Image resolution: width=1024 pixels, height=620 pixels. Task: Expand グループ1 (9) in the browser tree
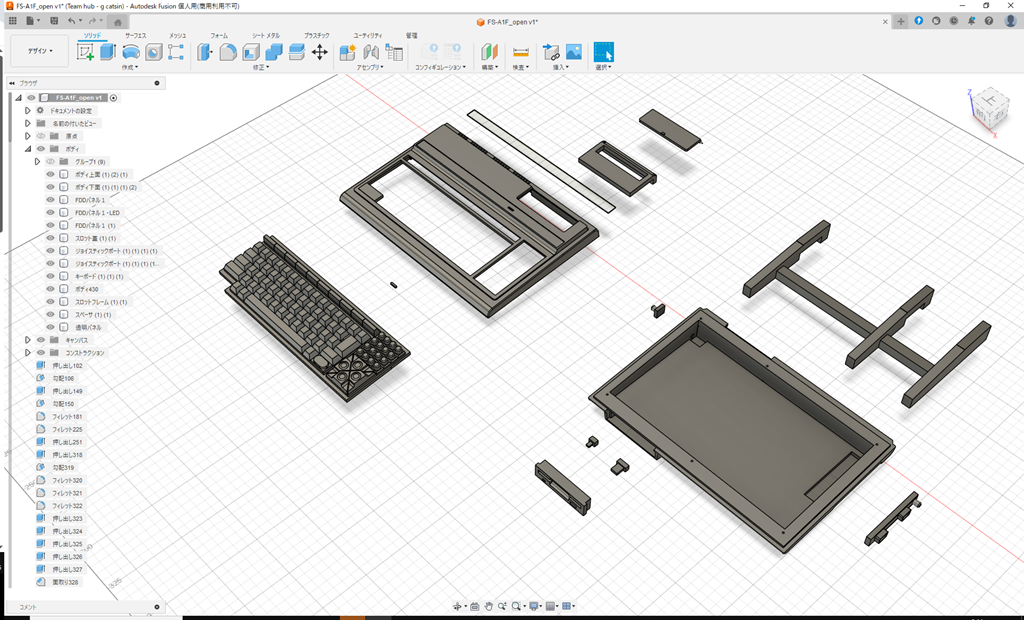tap(37, 161)
